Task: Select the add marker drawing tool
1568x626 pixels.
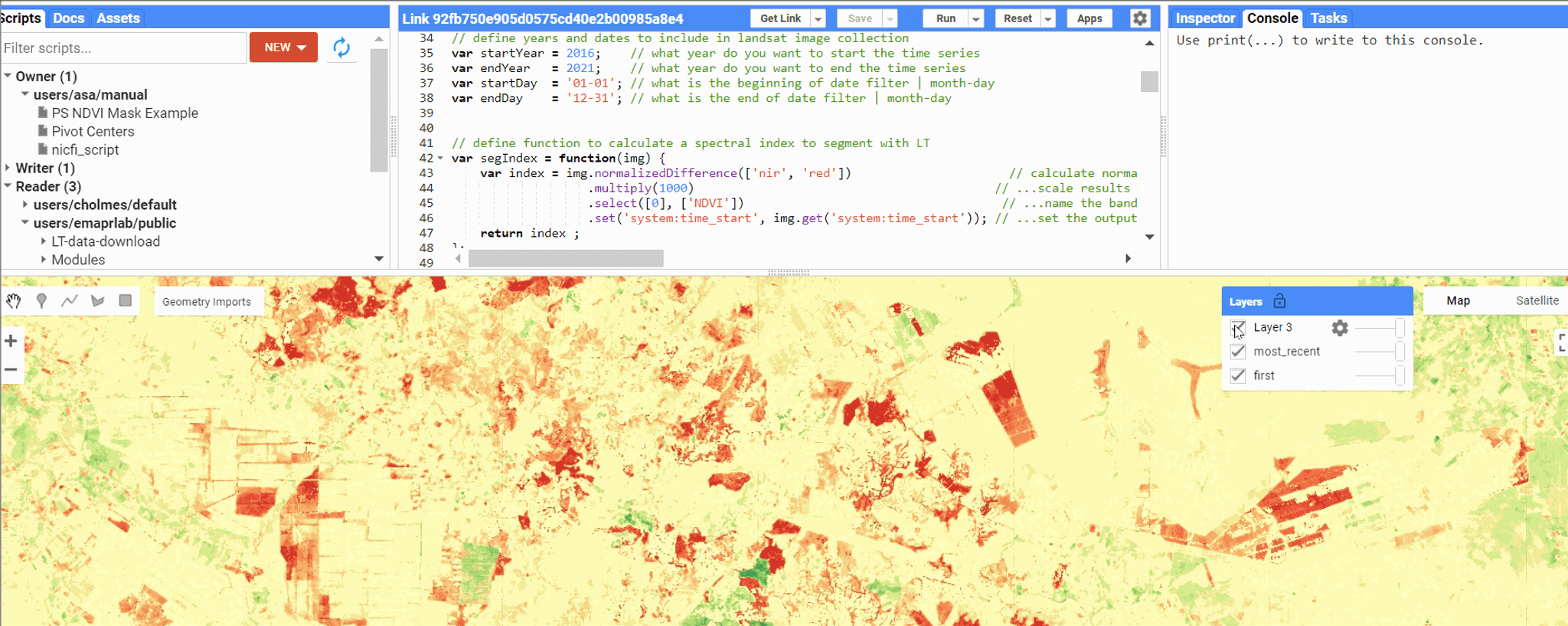Action: (x=41, y=301)
